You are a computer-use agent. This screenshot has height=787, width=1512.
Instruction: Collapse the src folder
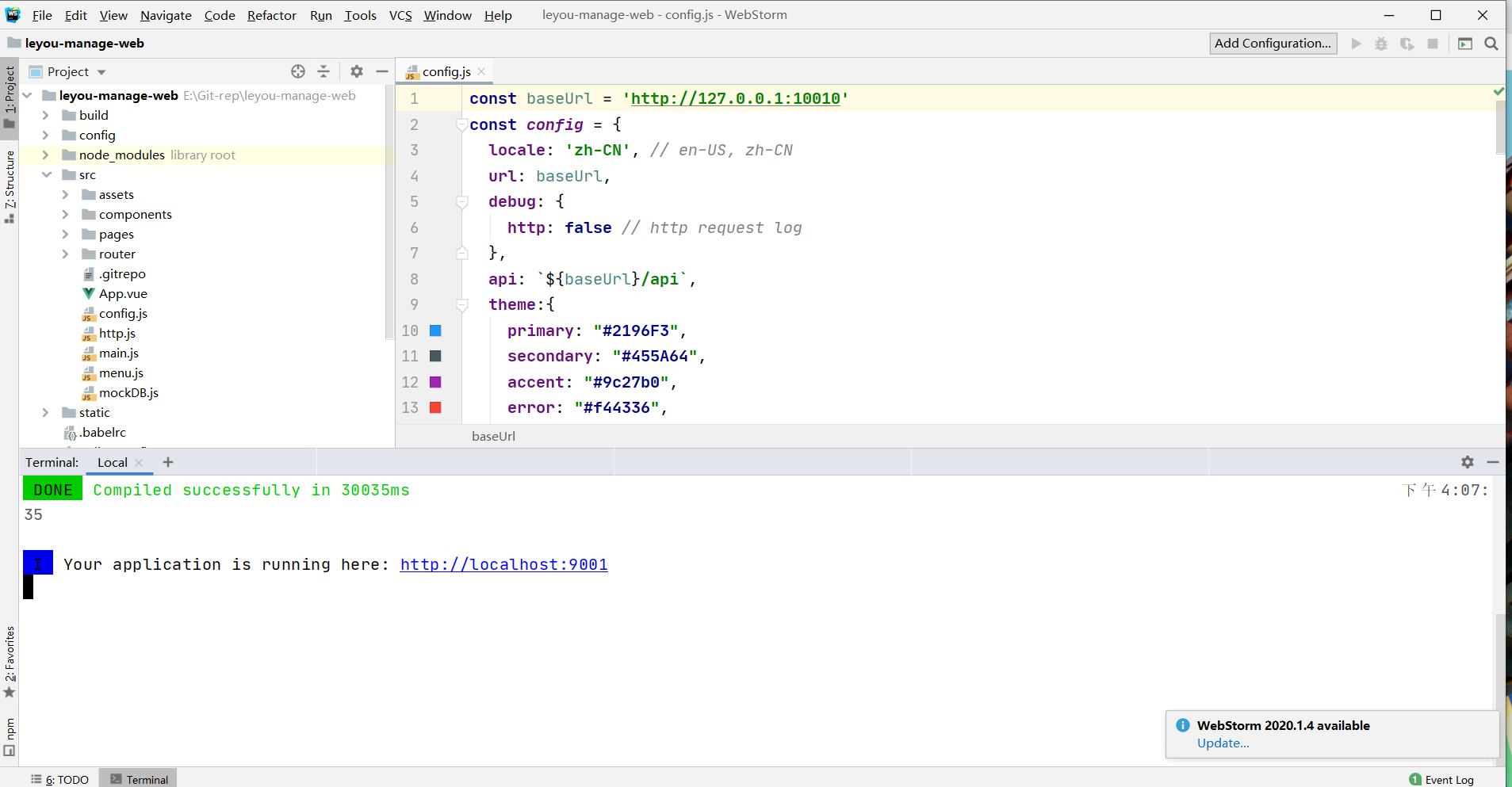pos(46,174)
